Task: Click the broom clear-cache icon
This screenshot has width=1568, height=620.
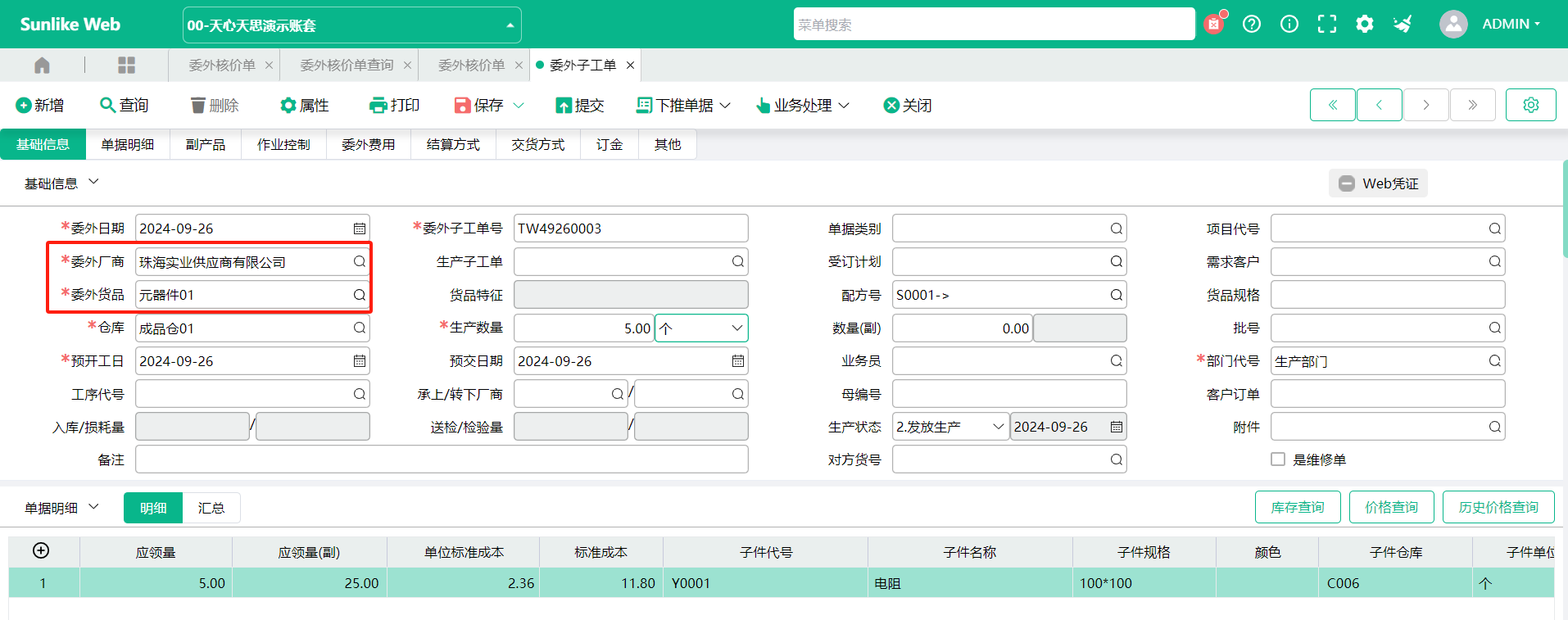Action: pos(1403,24)
